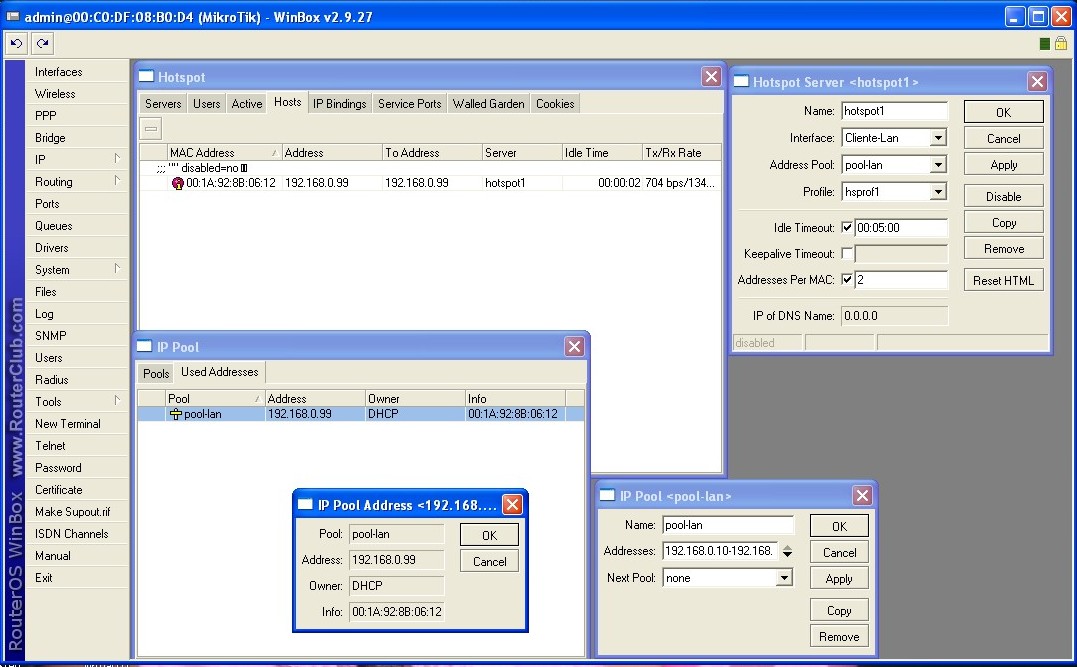
Task: Enable the Keepalive Timeout checkbox
Action: pyautogui.click(x=847, y=253)
